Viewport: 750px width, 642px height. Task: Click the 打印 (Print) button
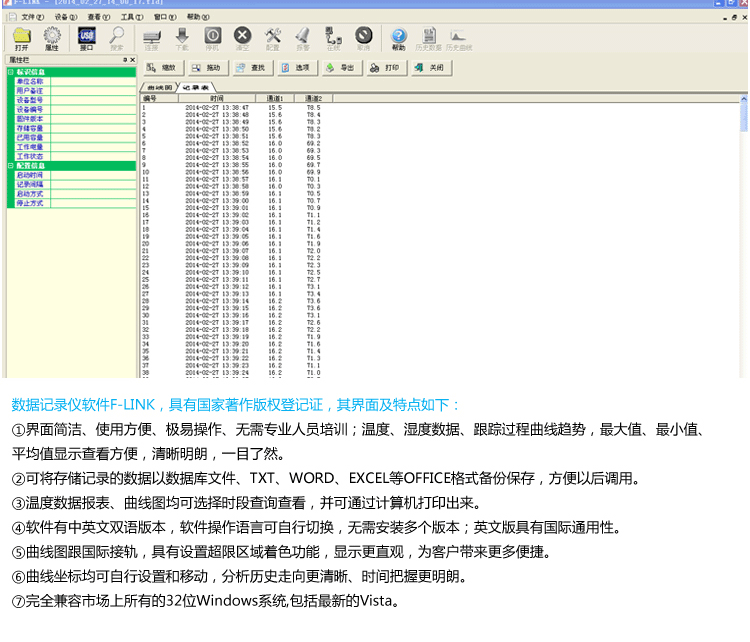[384, 67]
